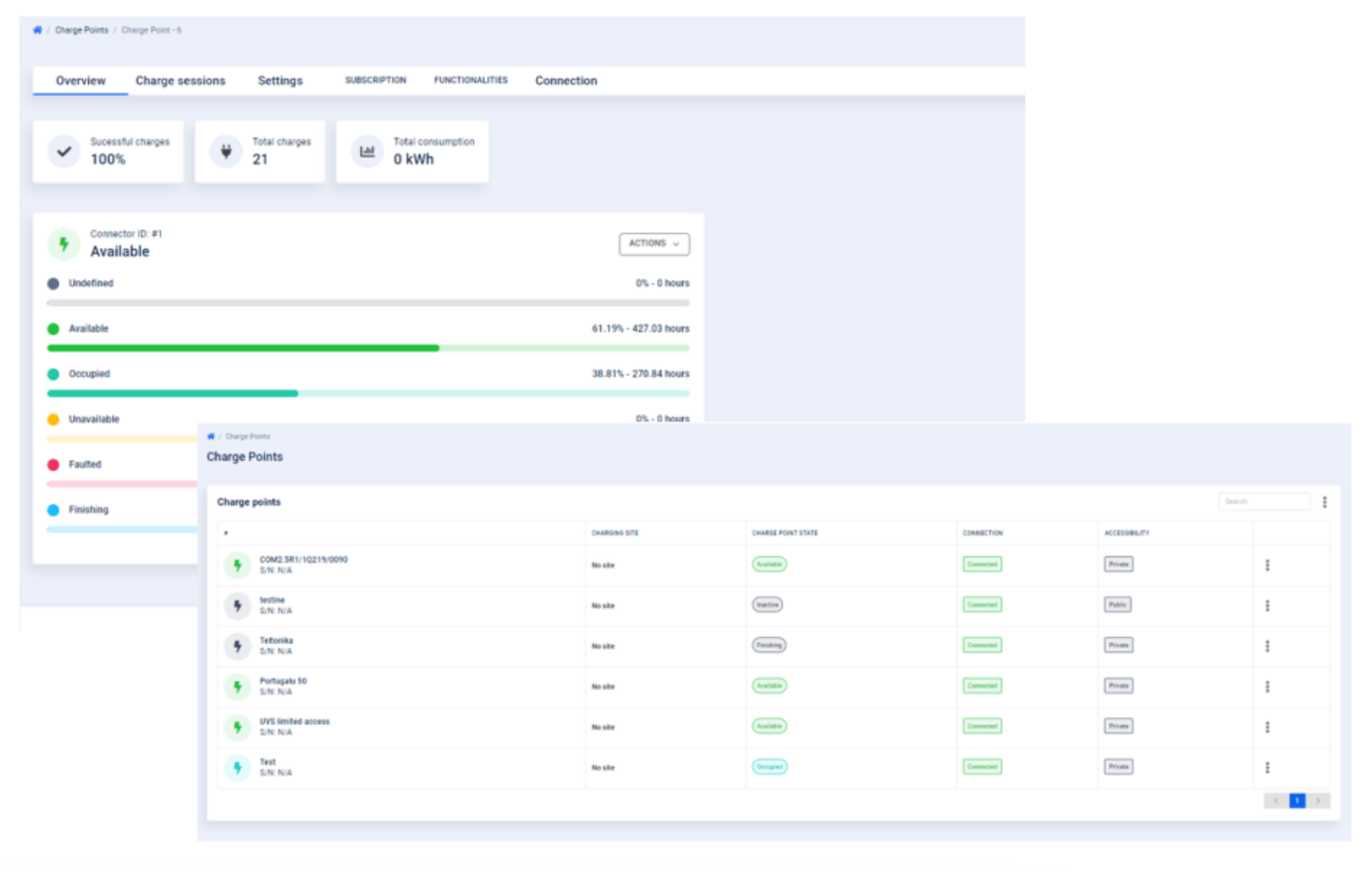Viewport: 1372px width, 873px height.
Task: Click the Successful charges checkmark icon
Action: [63, 152]
